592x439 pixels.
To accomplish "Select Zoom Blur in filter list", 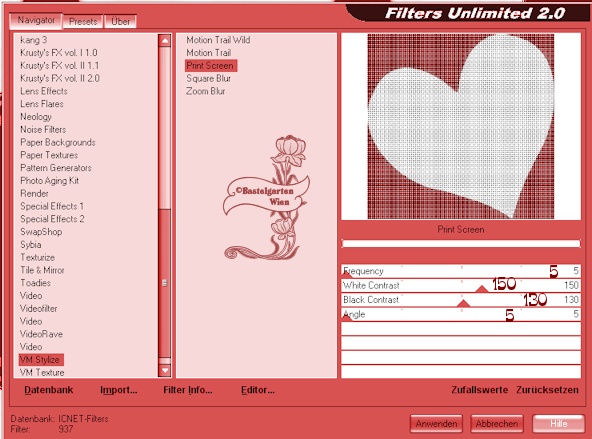I will 206,91.
